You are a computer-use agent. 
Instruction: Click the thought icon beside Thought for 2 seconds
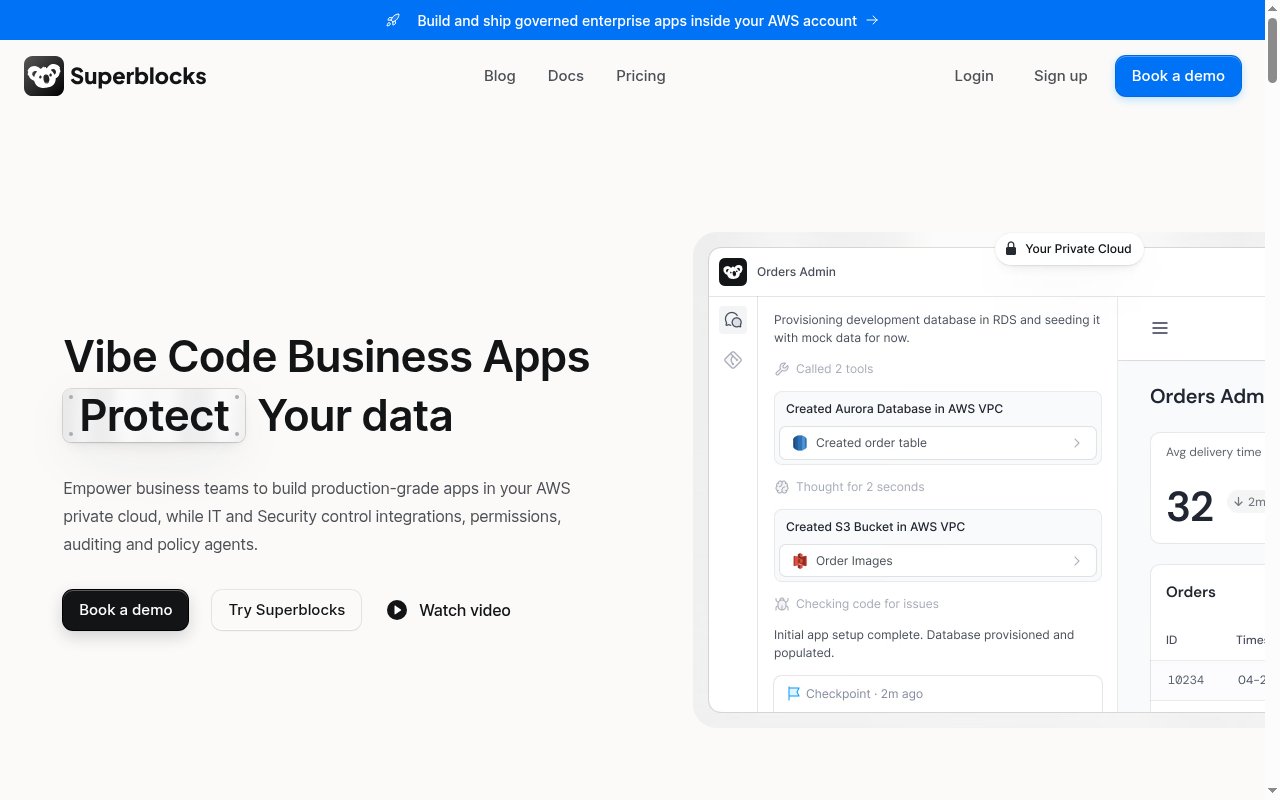pyautogui.click(x=782, y=487)
